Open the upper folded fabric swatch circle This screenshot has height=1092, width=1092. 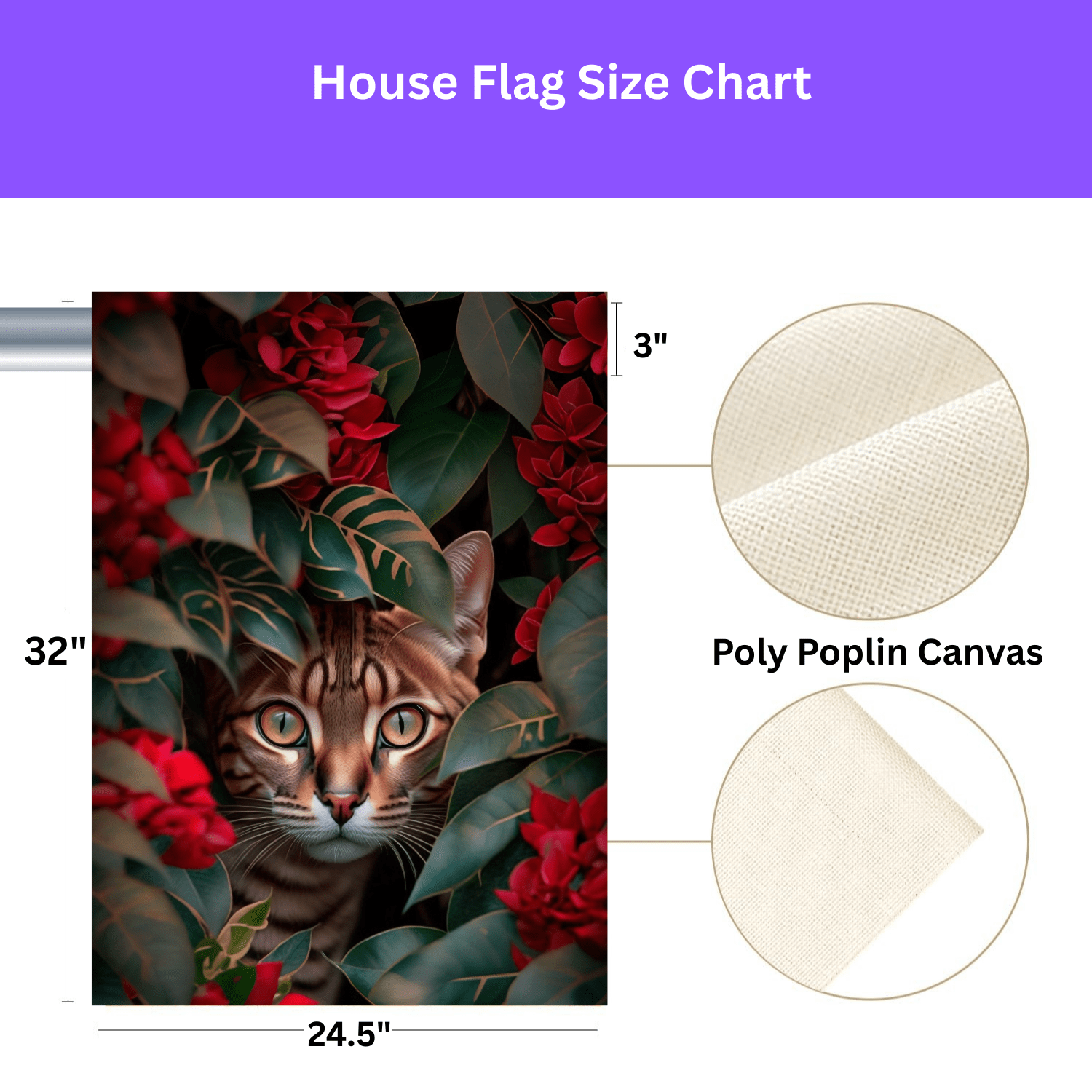point(870,461)
